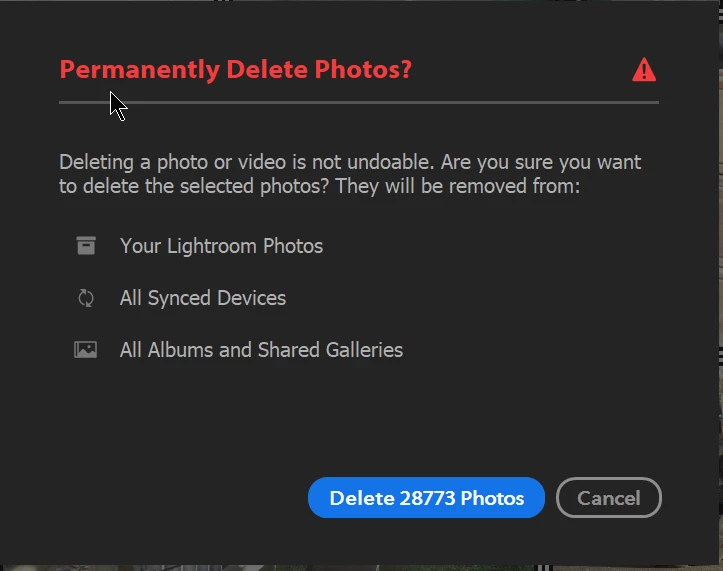723x571 pixels.
Task: Click the archive box icon beside Lightroom Photos
Action: click(86, 245)
